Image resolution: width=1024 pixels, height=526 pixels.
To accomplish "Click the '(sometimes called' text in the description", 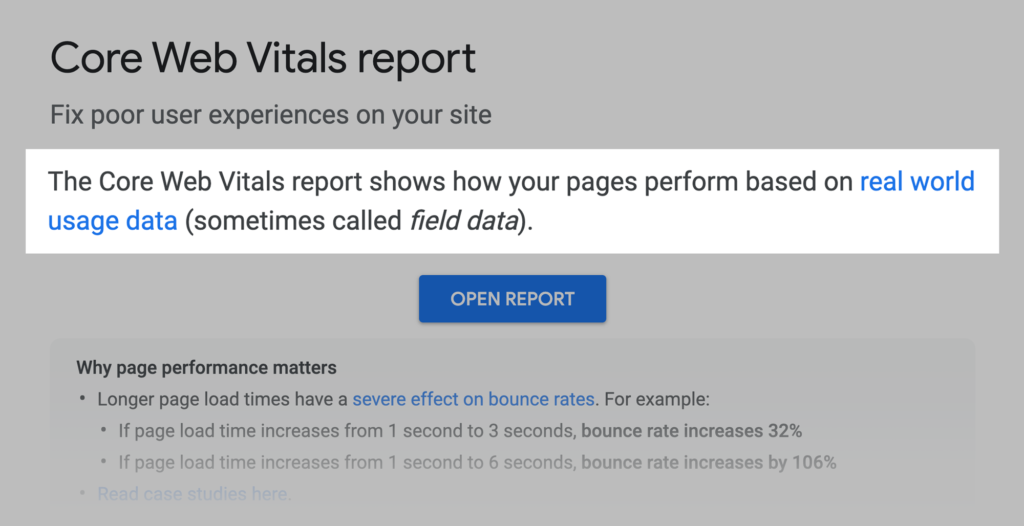I will (x=293, y=221).
